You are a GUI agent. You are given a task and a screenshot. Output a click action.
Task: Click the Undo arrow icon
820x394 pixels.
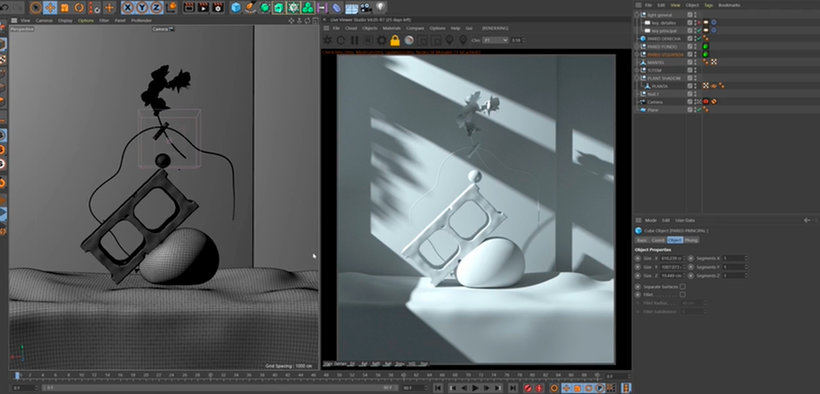coord(5,7)
